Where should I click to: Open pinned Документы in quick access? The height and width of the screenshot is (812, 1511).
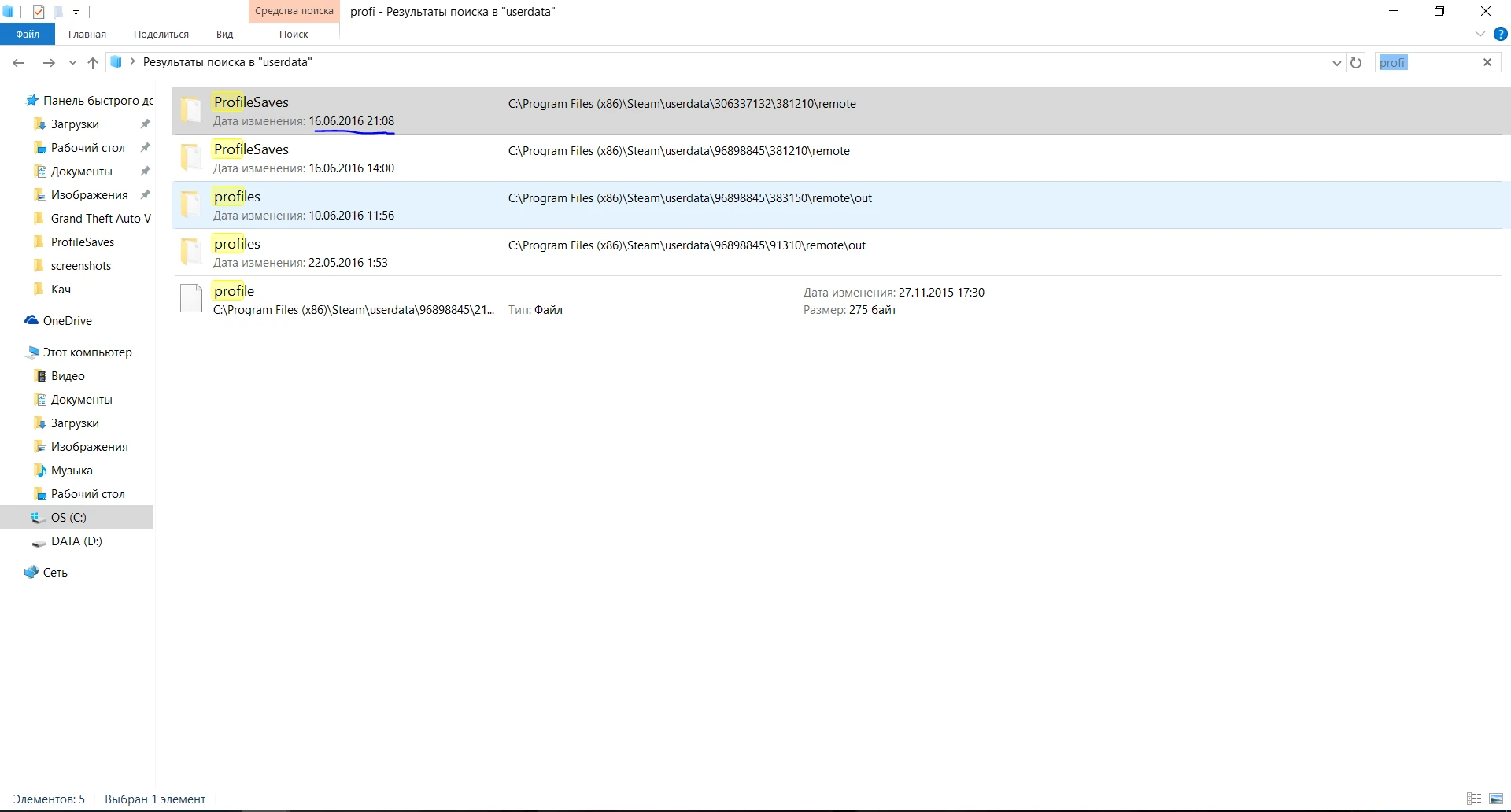81,172
